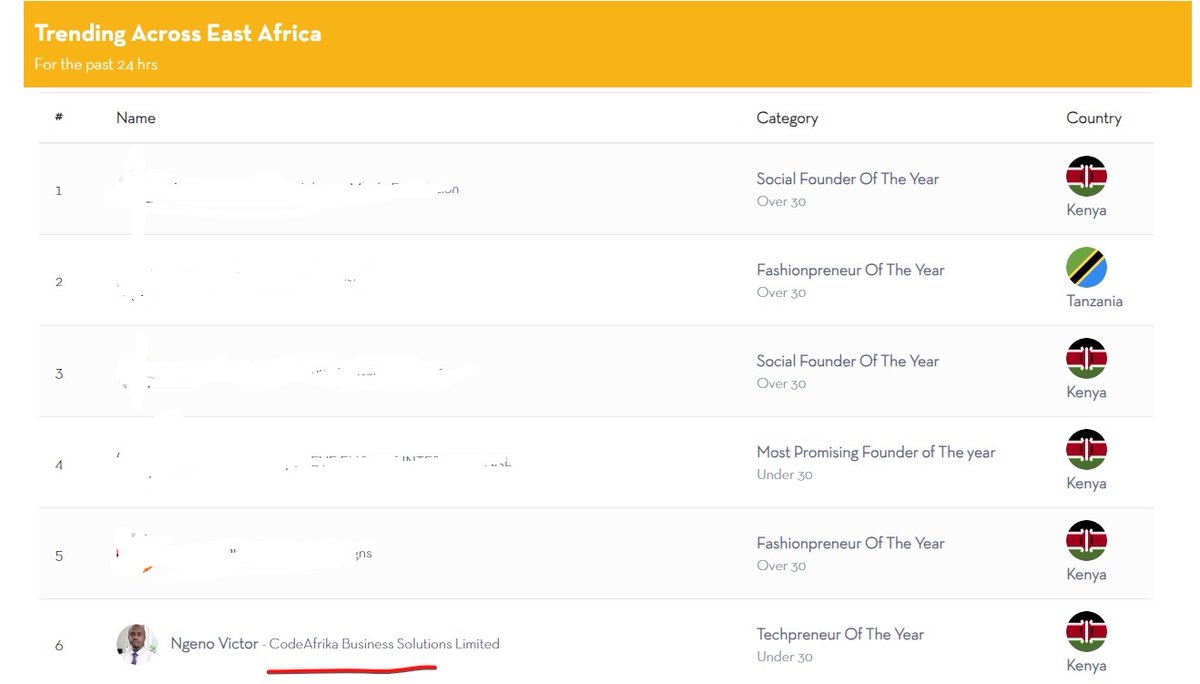This screenshot has height=684, width=1200.
Task: Click the Kenya flag icon in row 4
Action: point(1086,449)
